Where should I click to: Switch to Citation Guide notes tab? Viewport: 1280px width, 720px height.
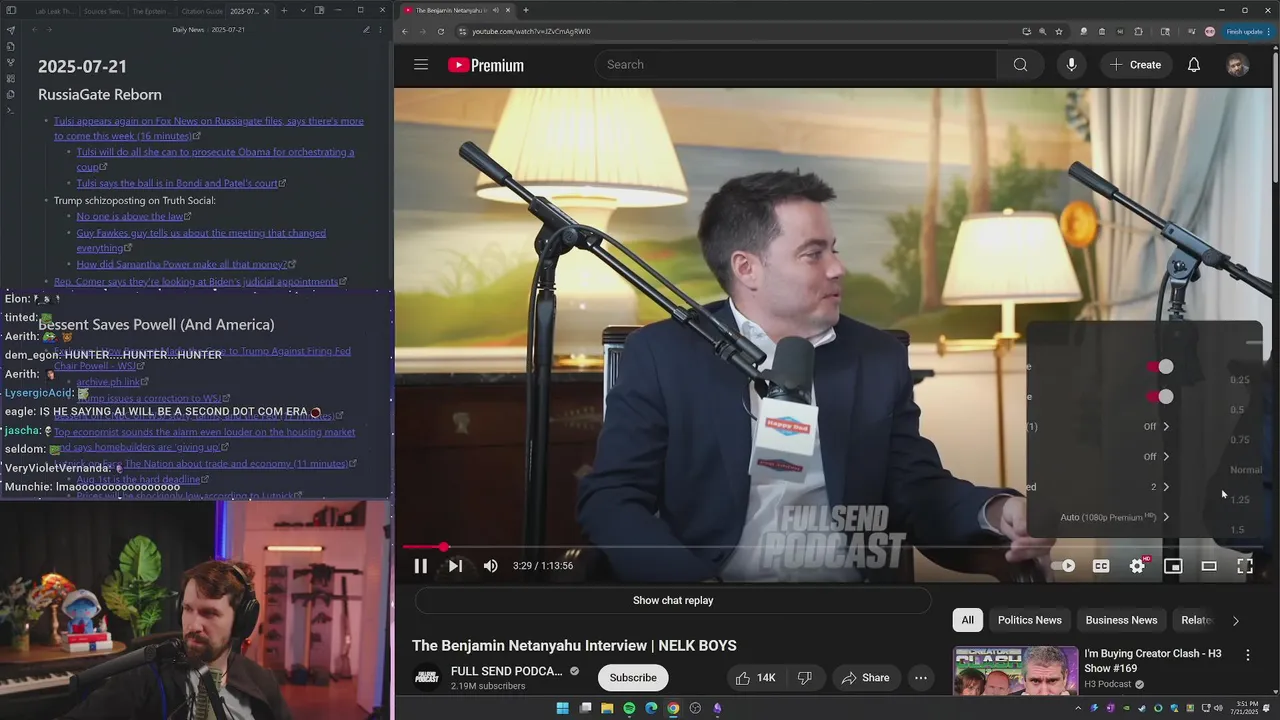click(x=202, y=11)
